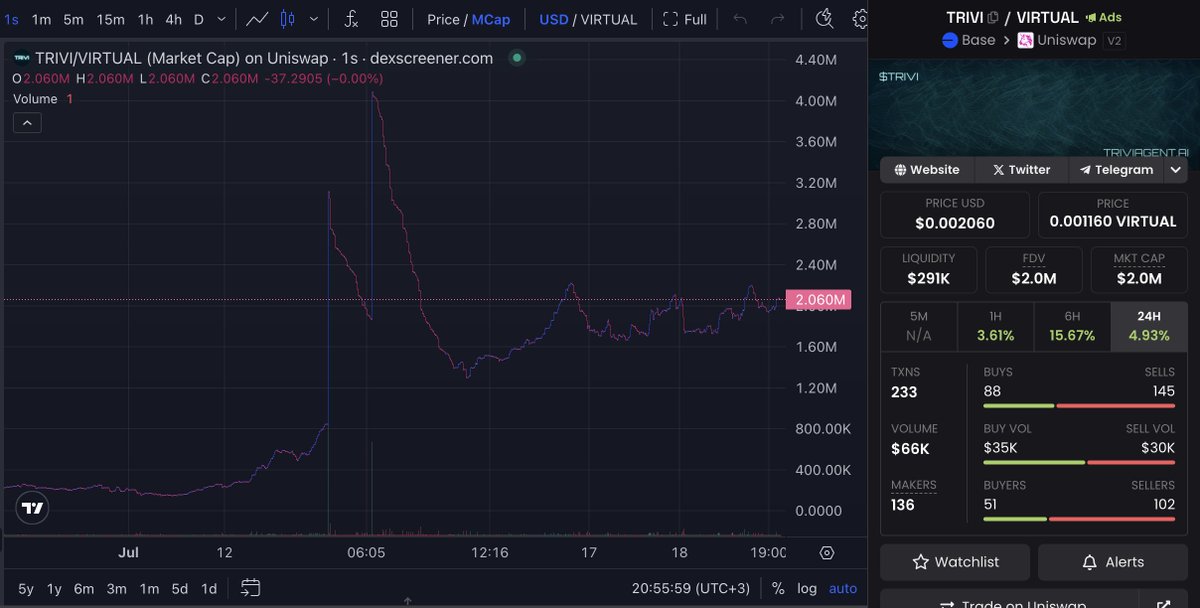Viewport: 1200px width, 608px height.
Task: Open the indicators fx icon
Action: pyautogui.click(x=351, y=19)
